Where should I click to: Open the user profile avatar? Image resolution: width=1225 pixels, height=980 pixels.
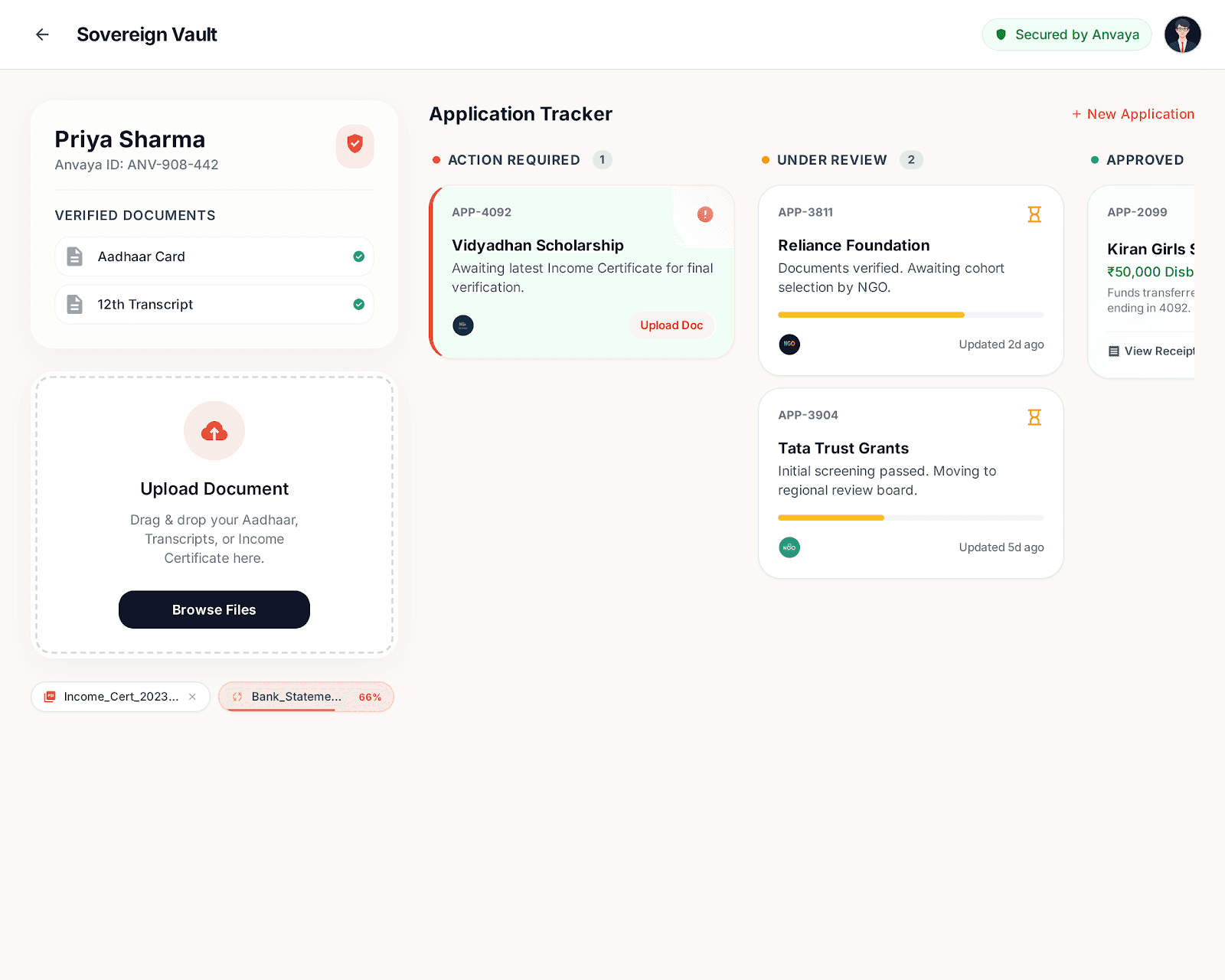click(1182, 34)
